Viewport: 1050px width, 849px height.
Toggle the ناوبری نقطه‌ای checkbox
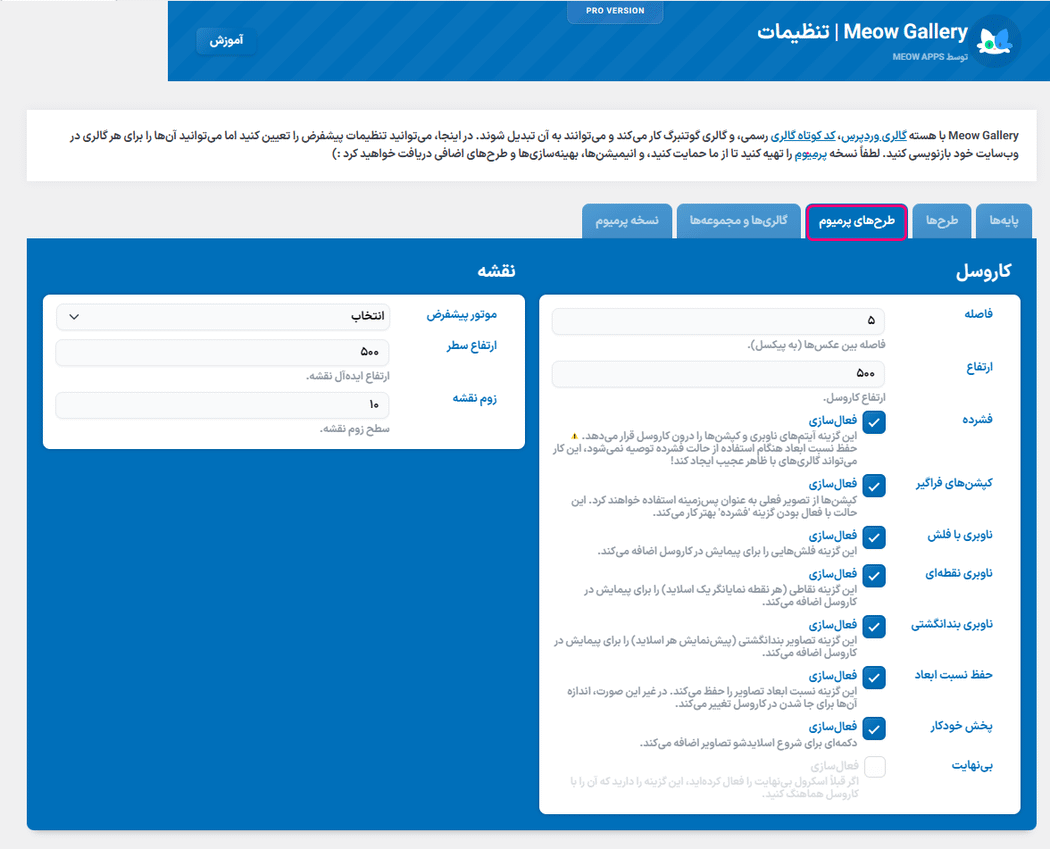click(873, 575)
